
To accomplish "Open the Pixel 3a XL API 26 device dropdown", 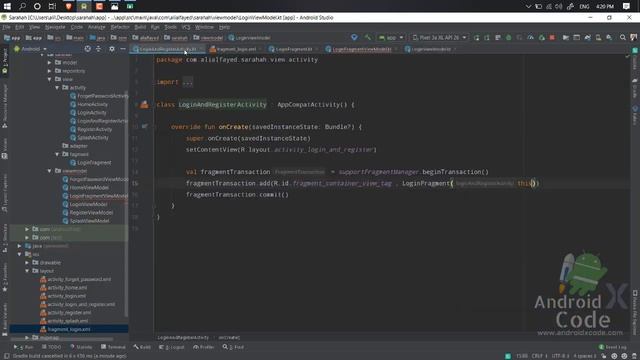I will pyautogui.click(x=439, y=38).
